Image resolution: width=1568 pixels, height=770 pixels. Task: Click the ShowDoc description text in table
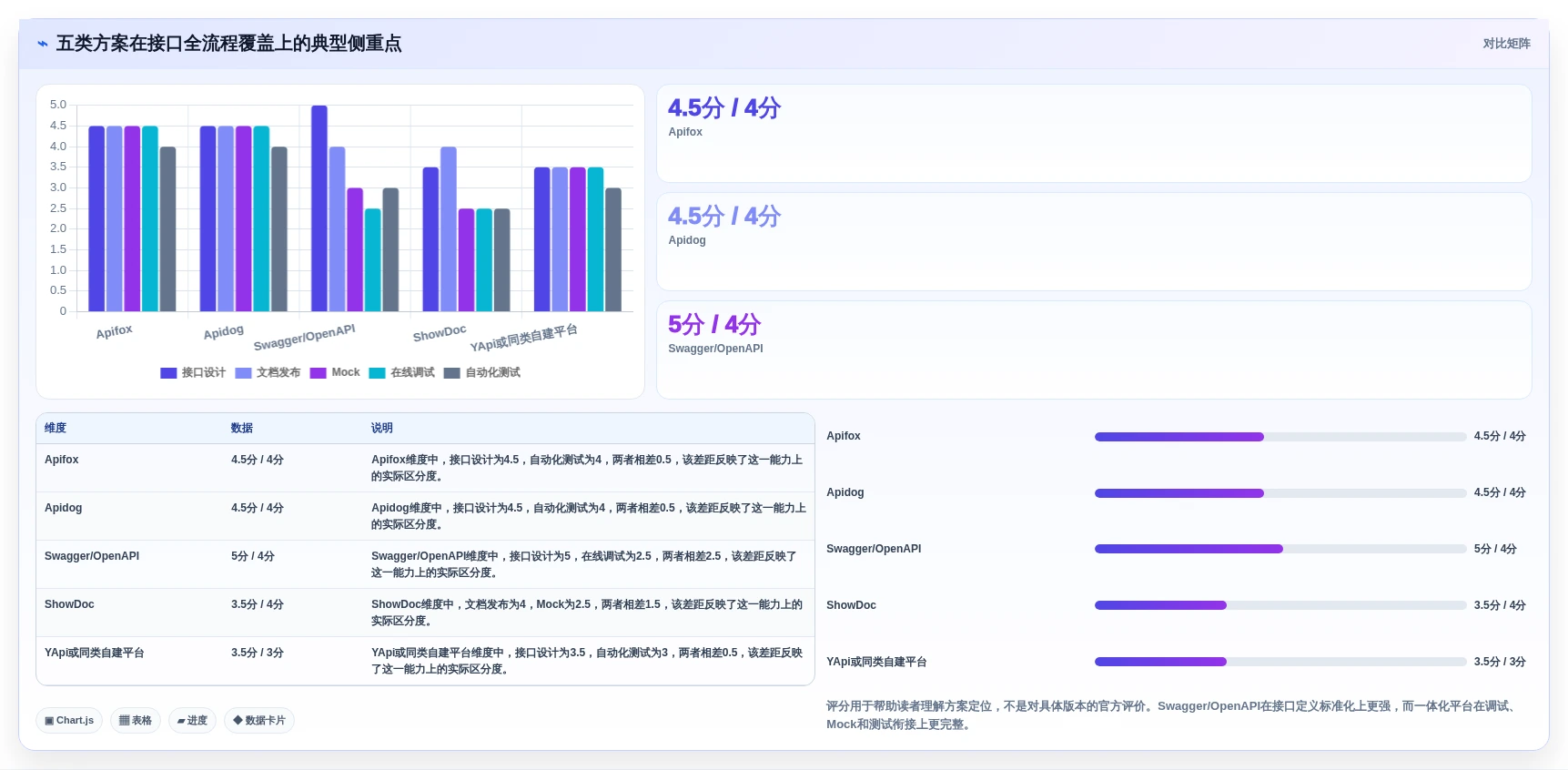pyautogui.click(x=587, y=613)
